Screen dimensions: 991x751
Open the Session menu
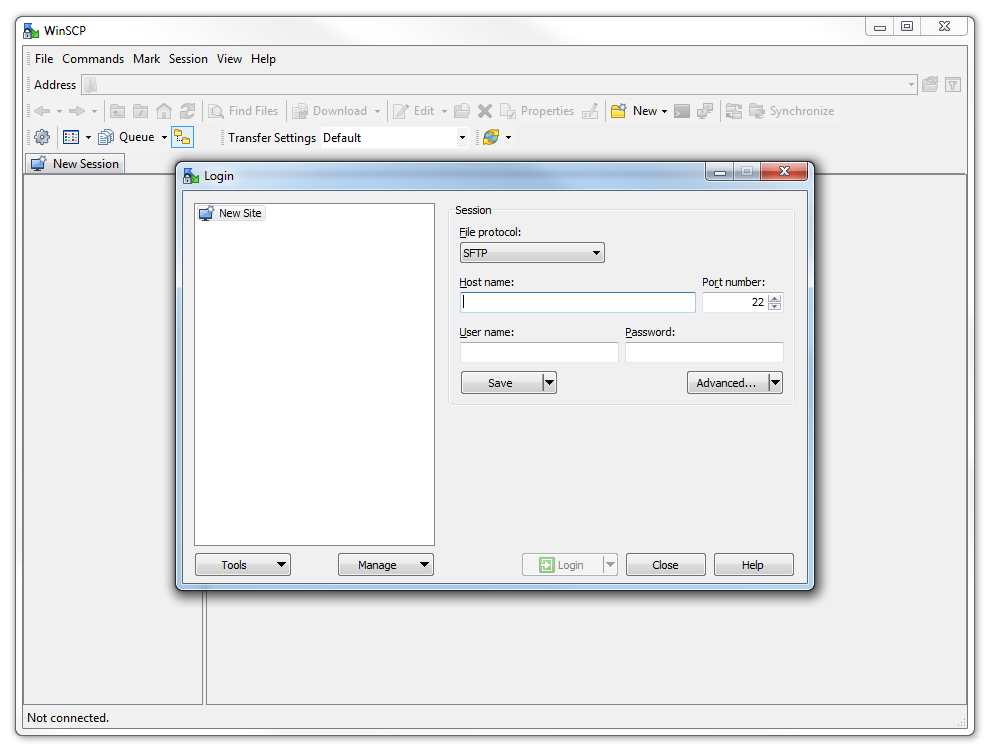[x=188, y=59]
